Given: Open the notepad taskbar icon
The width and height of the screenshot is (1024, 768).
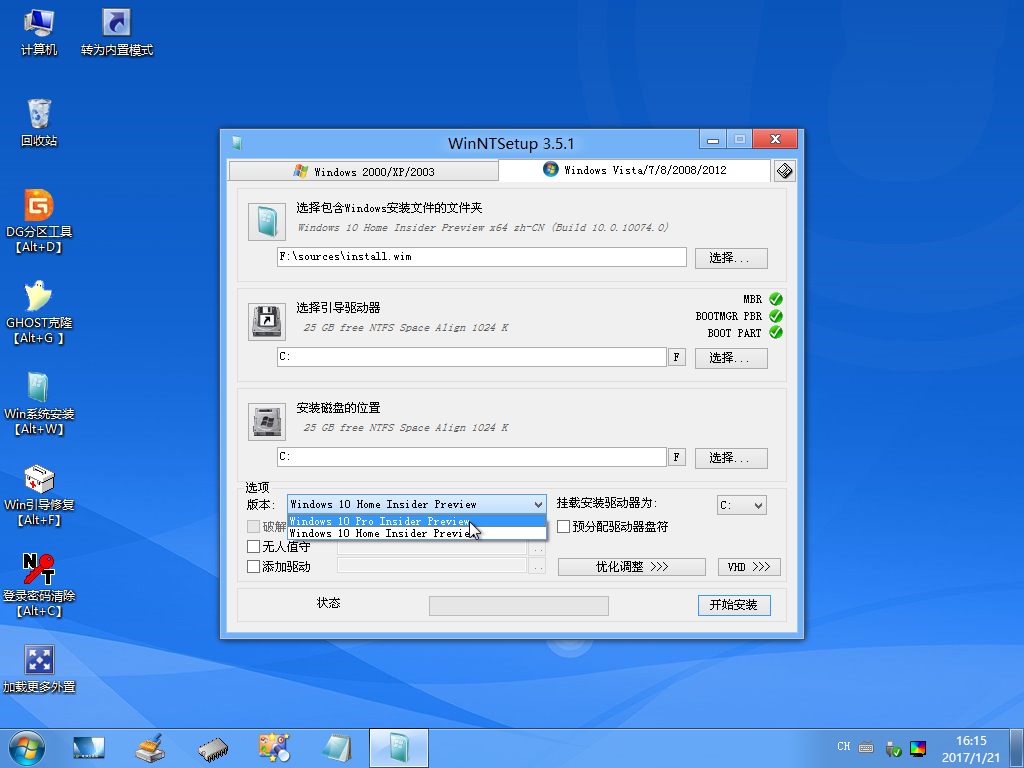Looking at the screenshot, I should [337, 748].
